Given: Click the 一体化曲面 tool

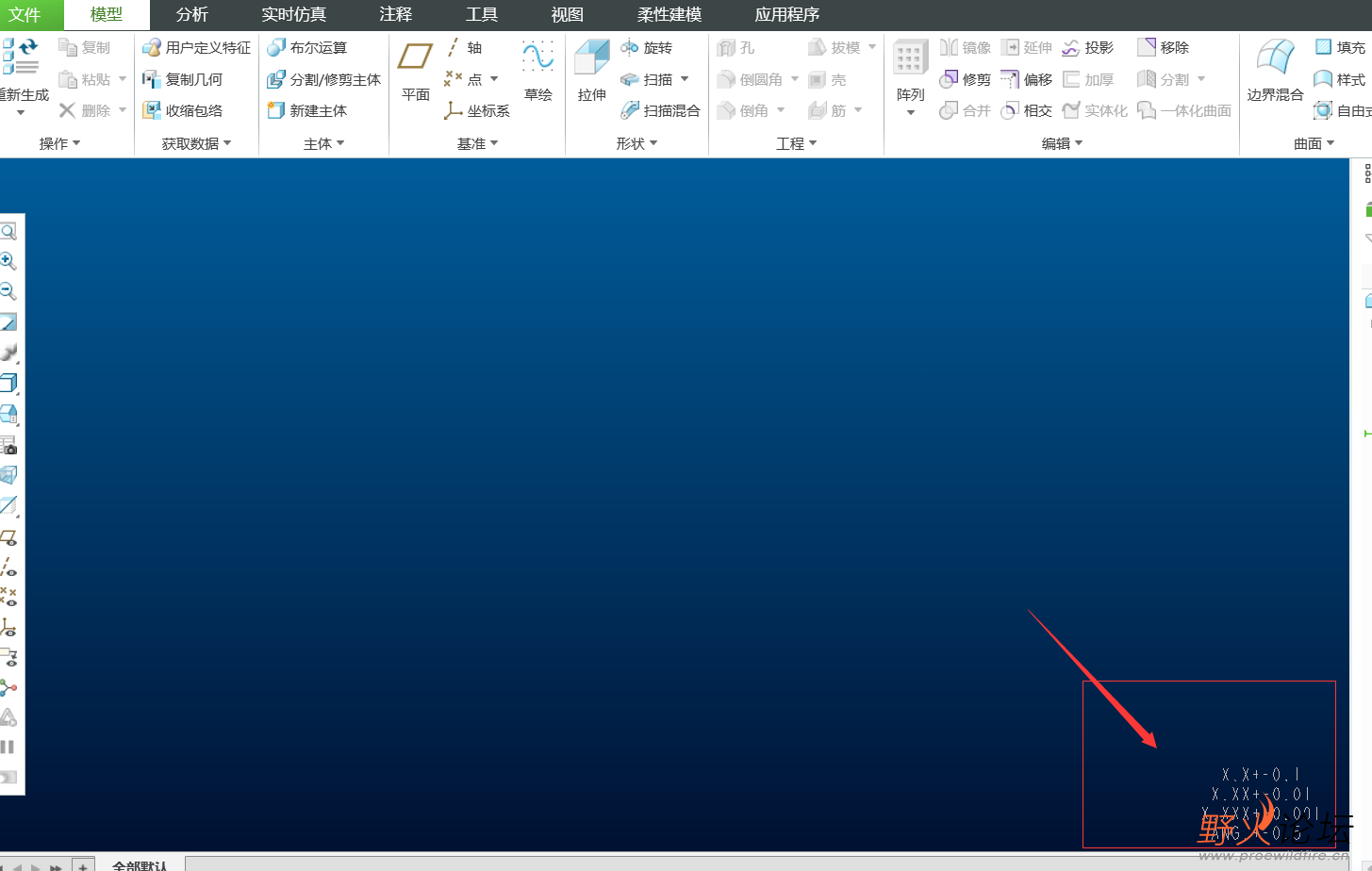Looking at the screenshot, I should click(x=1184, y=110).
